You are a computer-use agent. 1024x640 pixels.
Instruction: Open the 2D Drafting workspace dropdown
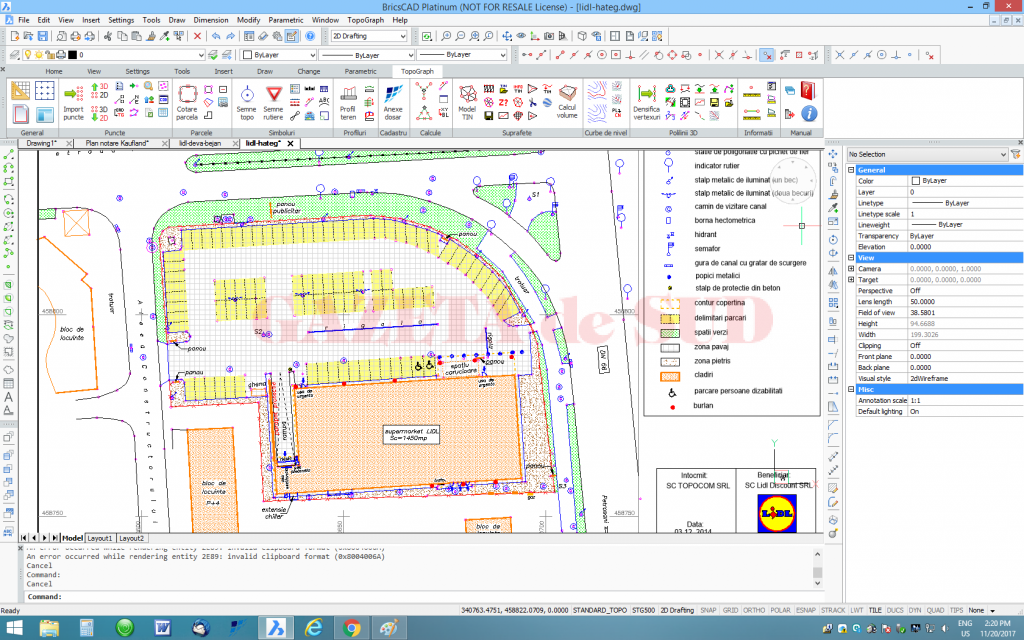(x=369, y=36)
